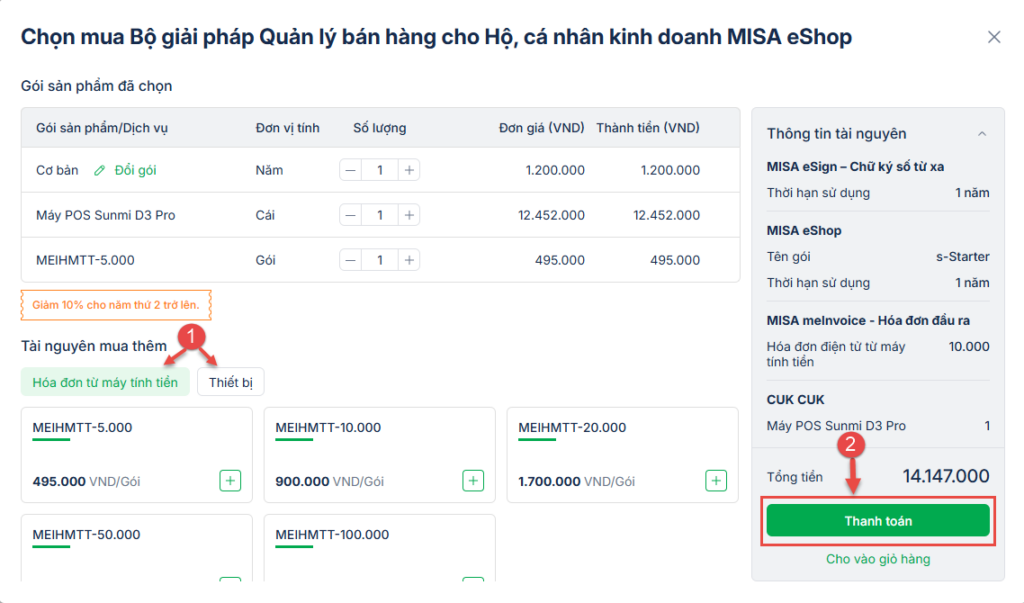Click the Đổi gói link

pos(135,170)
